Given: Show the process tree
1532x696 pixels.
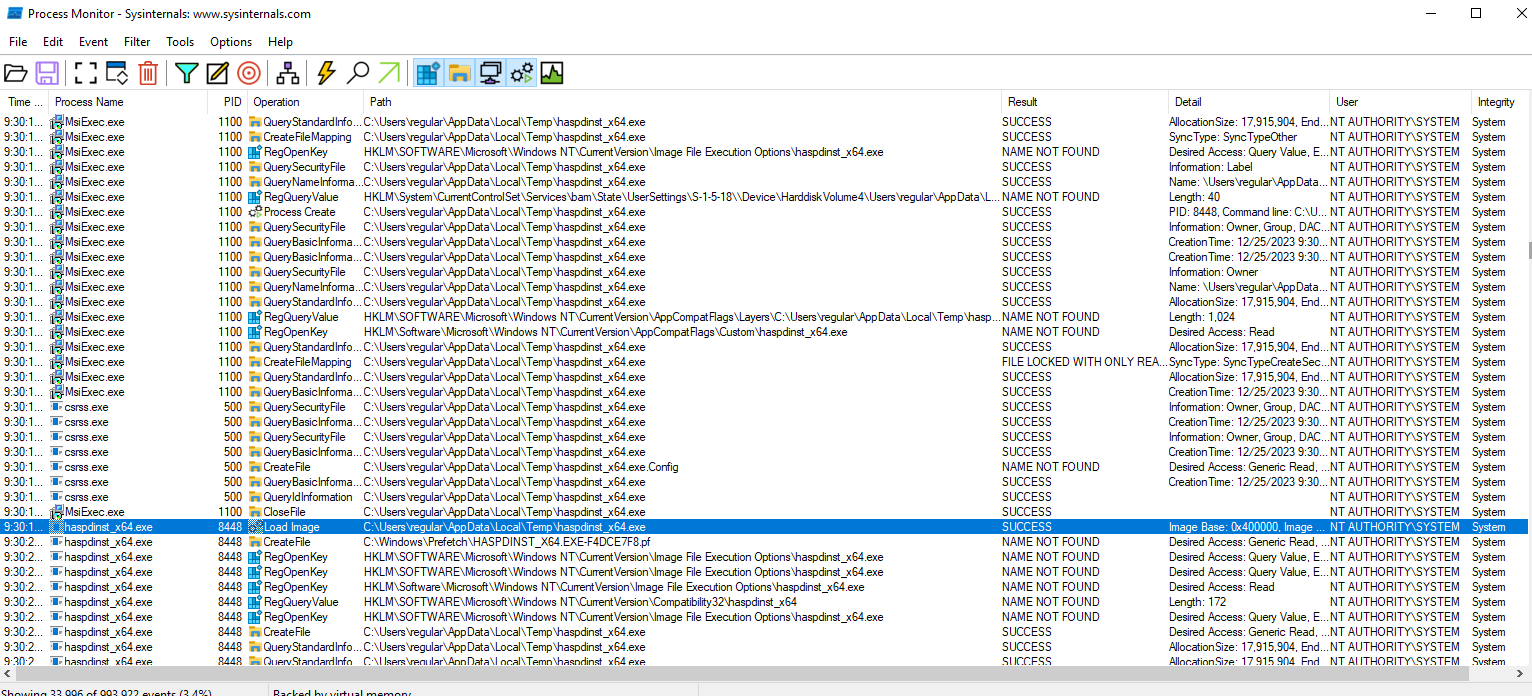Looking at the screenshot, I should 288,73.
